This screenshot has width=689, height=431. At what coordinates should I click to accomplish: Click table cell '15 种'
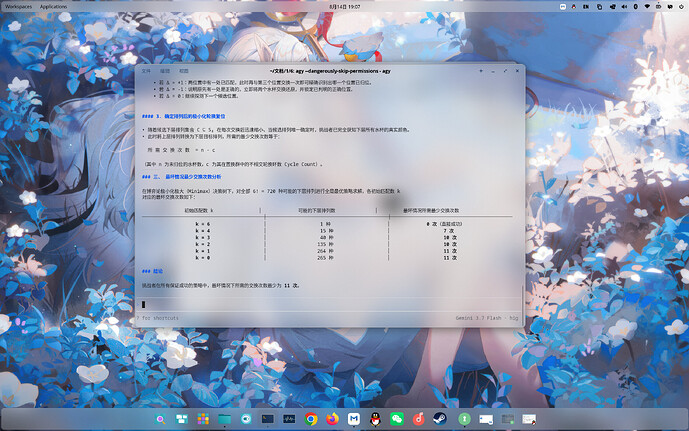pos(326,231)
